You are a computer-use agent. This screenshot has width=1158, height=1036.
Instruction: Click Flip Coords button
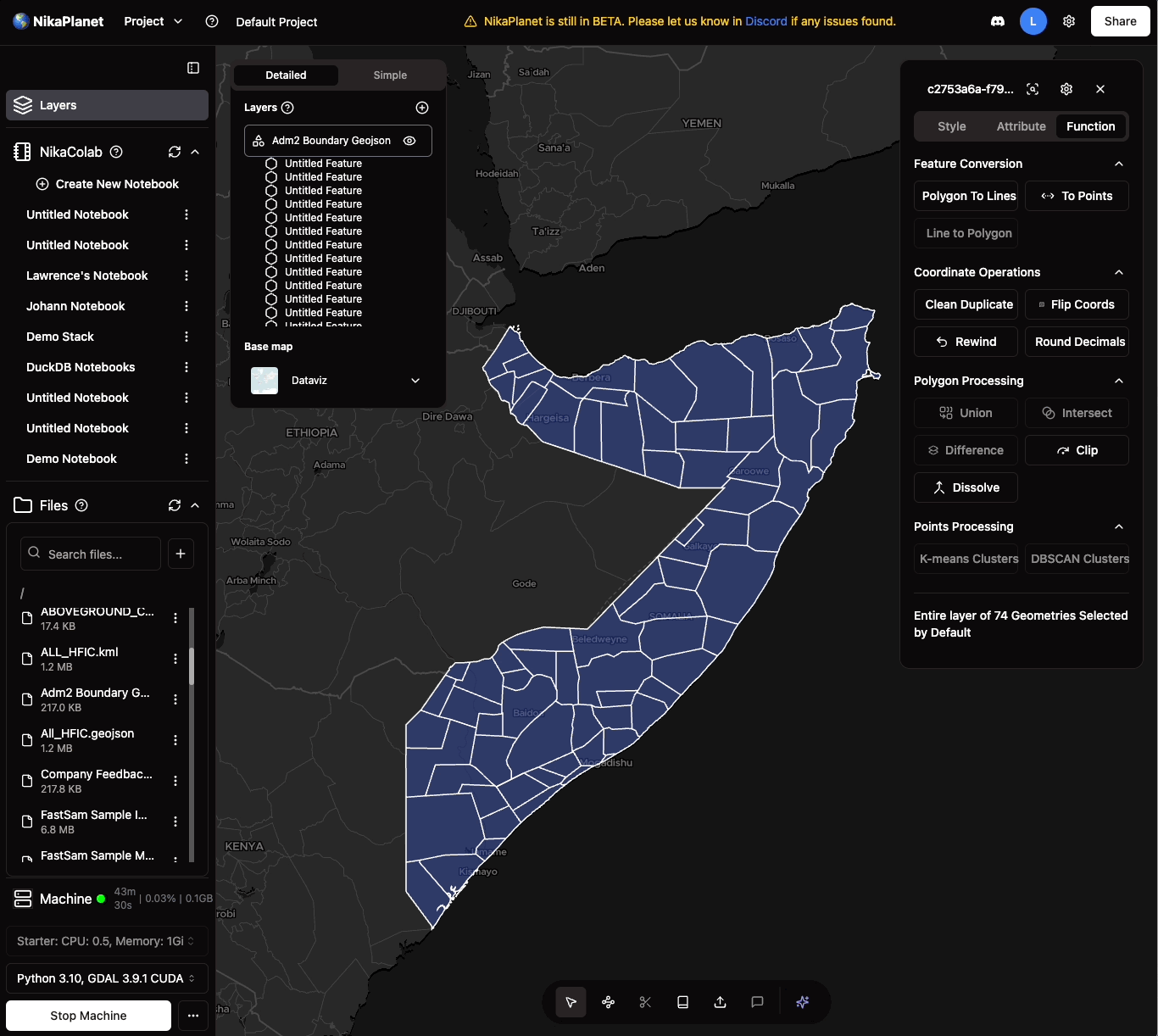click(x=1077, y=304)
